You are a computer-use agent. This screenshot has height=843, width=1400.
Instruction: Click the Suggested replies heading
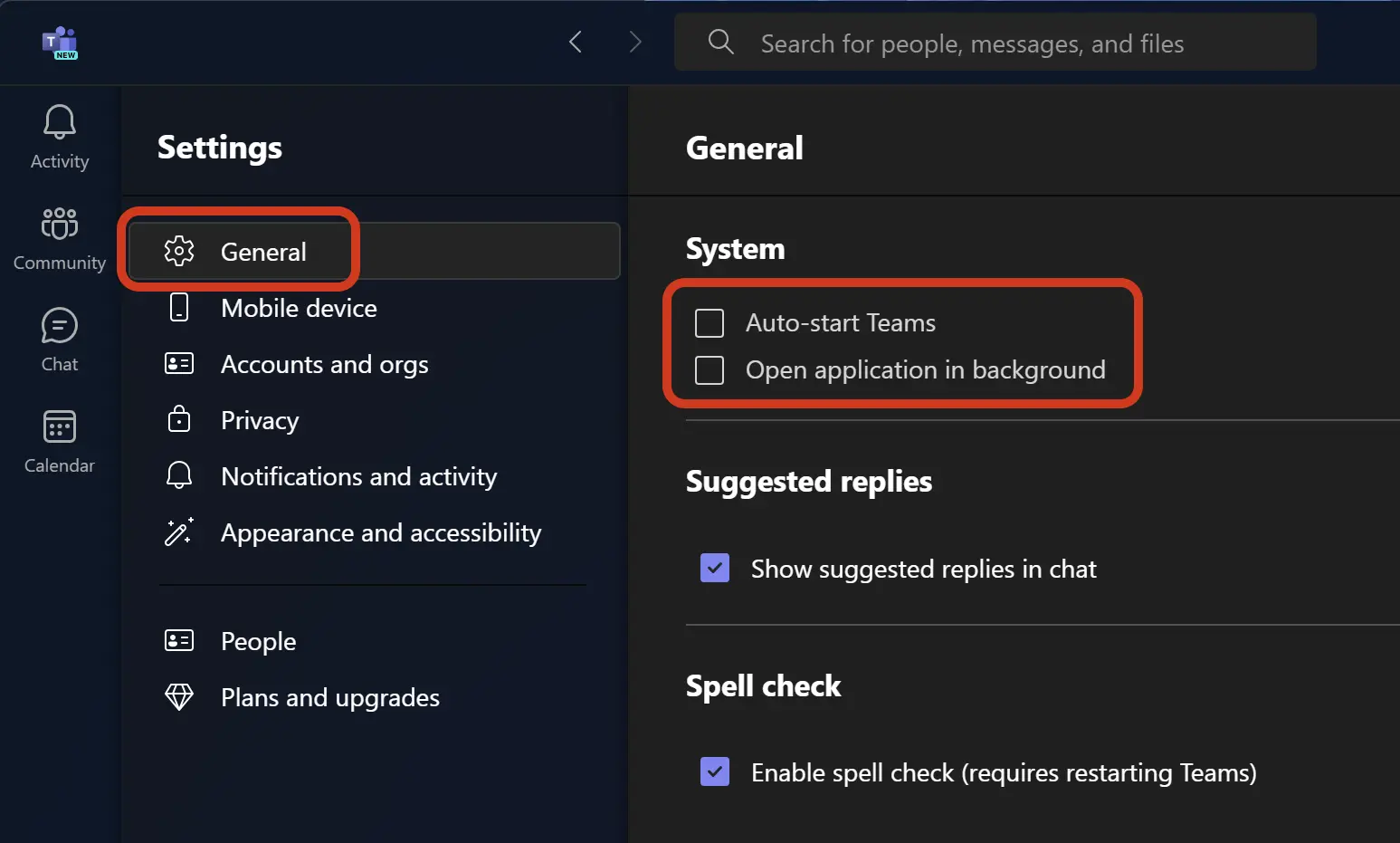pos(809,481)
